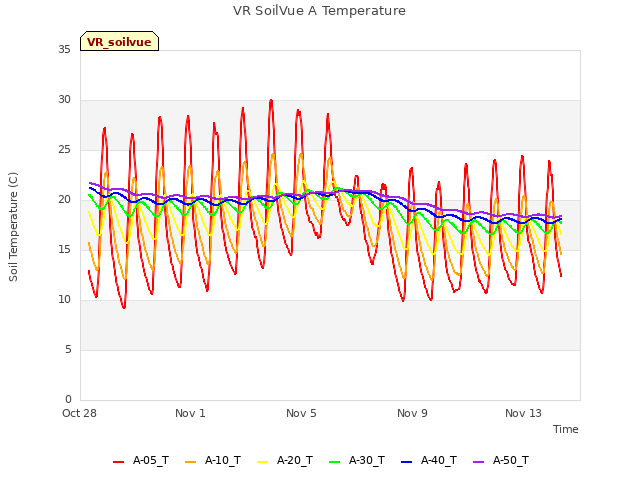
Task: Click the yellow A-20_T legend swatch
Action: coord(262,462)
